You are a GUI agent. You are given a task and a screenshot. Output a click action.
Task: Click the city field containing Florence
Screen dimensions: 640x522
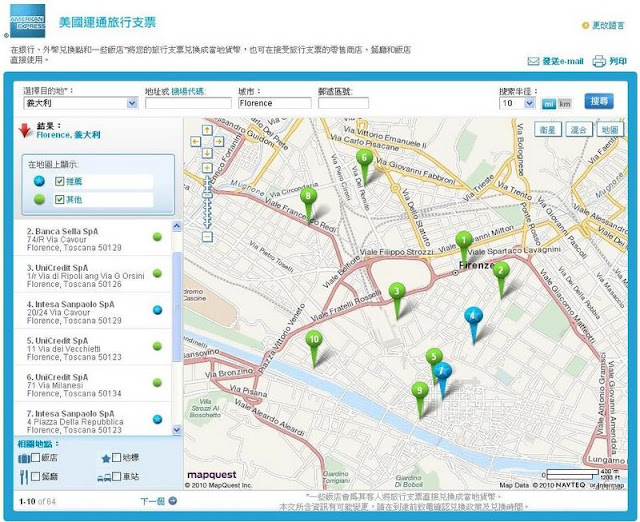(x=275, y=103)
